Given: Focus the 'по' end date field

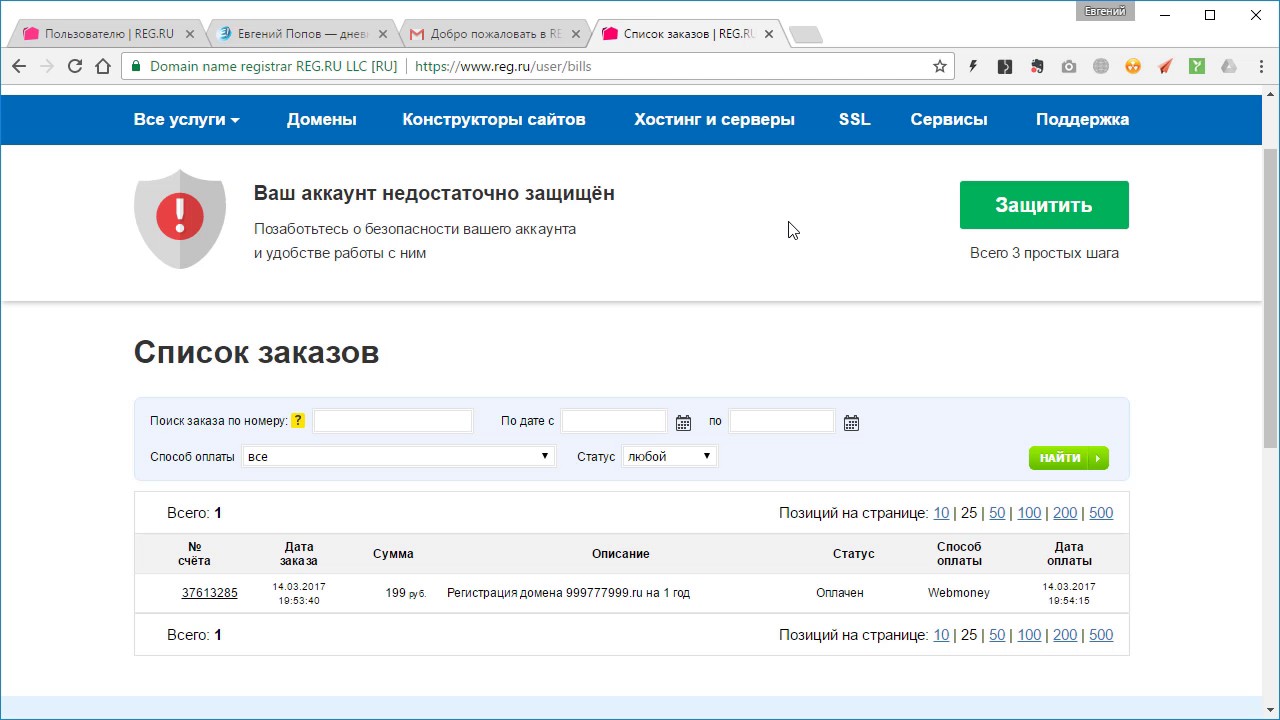Looking at the screenshot, I should 782,421.
